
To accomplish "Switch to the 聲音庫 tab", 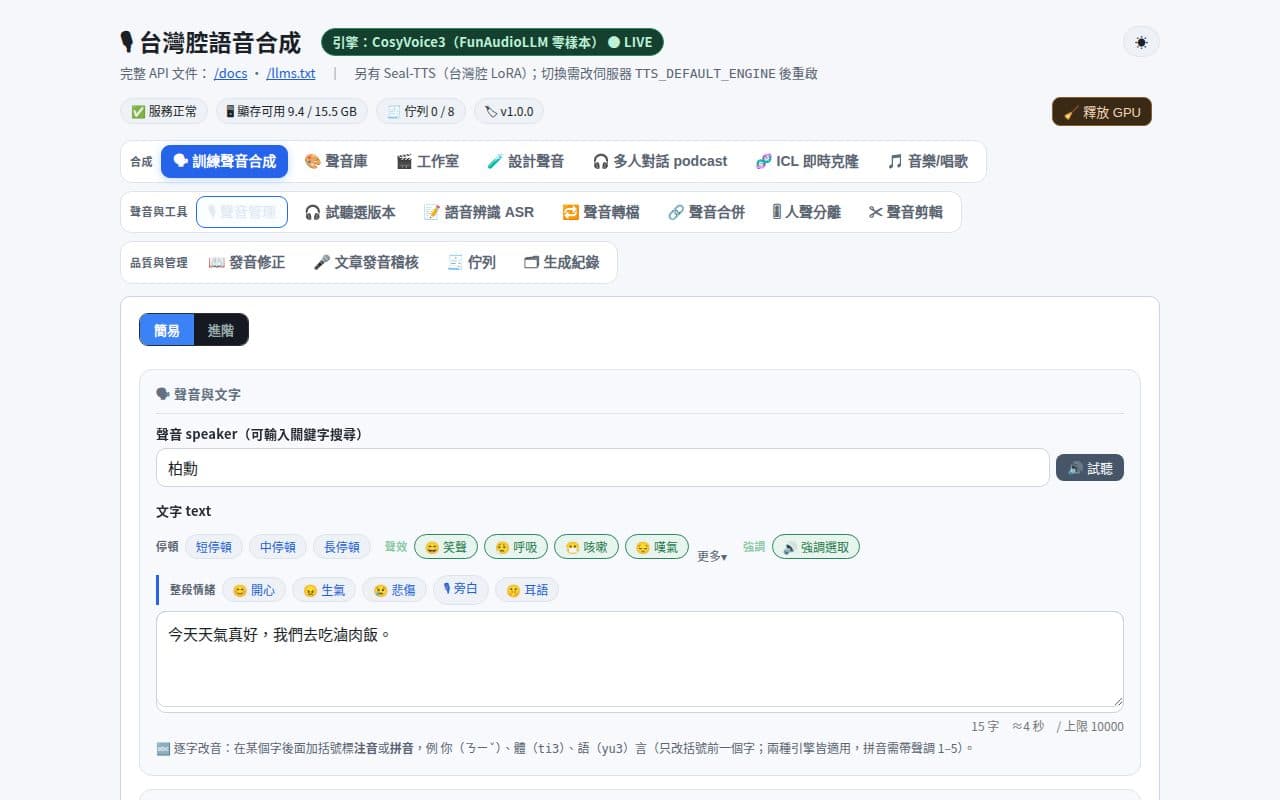I will (335, 161).
